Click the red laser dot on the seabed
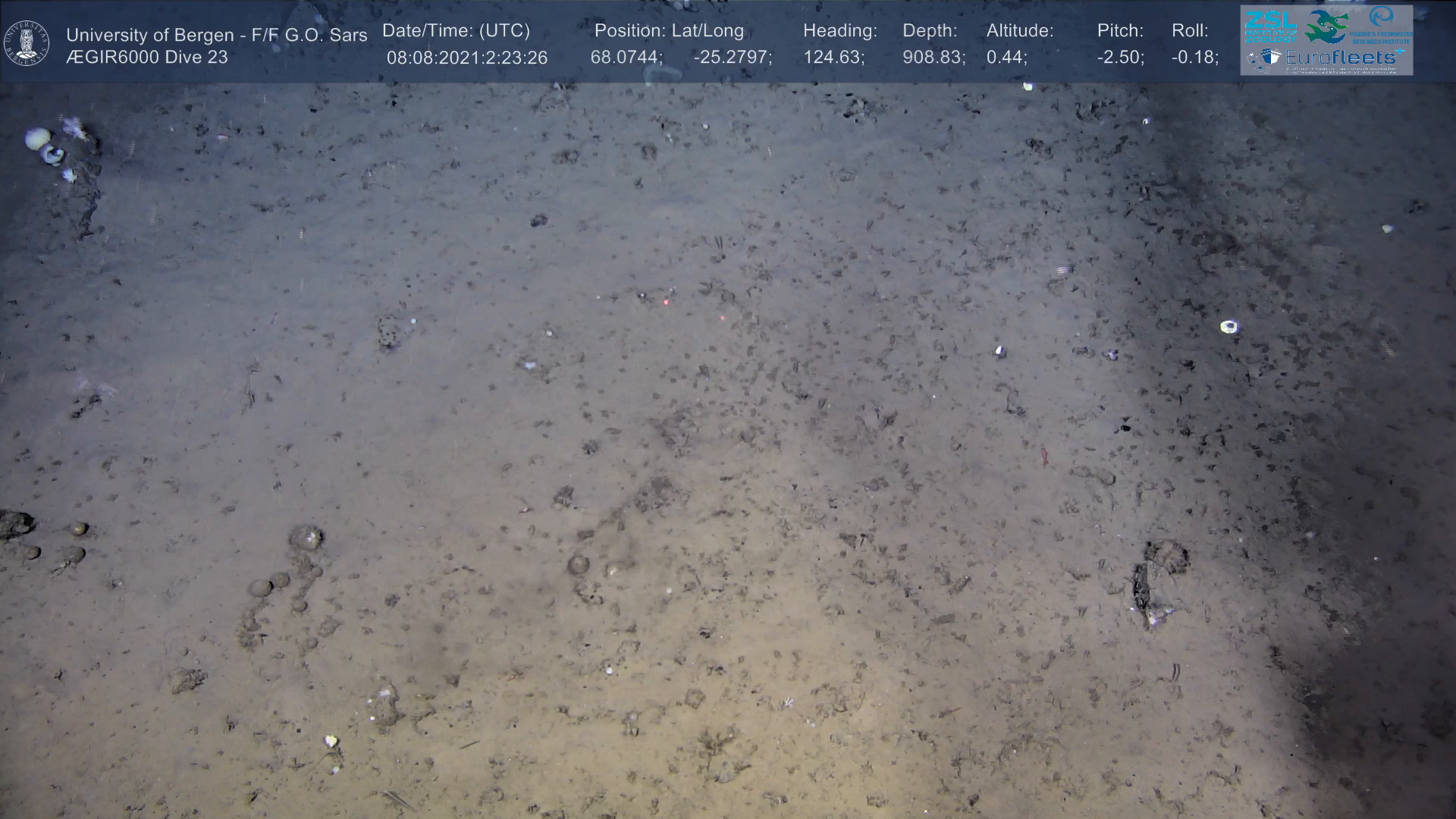The height and width of the screenshot is (819, 1456). 667,303
